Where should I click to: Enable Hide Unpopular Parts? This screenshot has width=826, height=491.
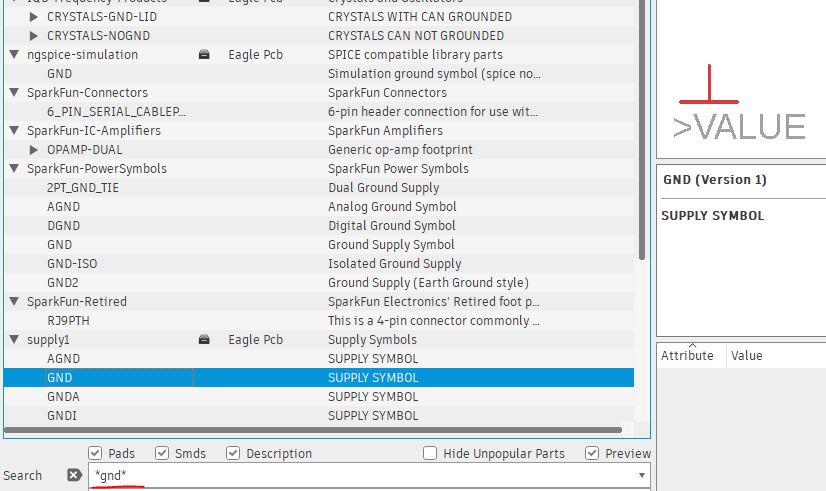(x=430, y=453)
